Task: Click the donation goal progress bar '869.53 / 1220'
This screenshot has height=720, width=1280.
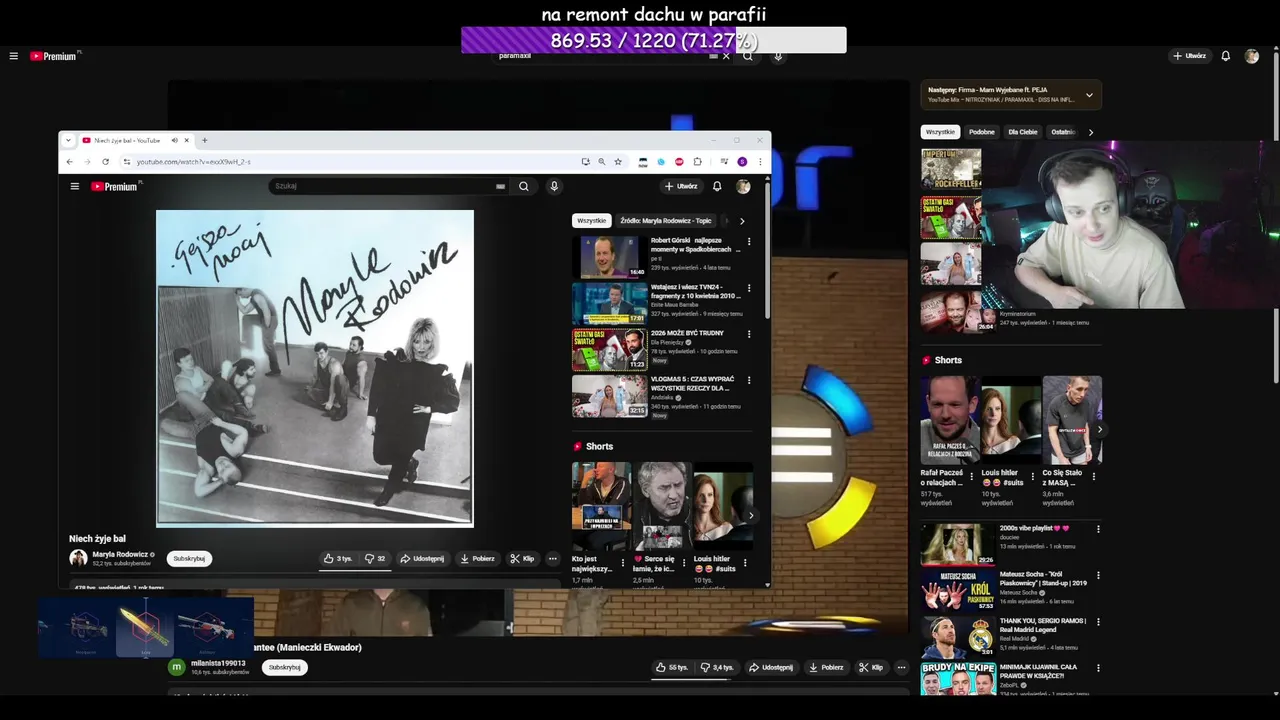Action: pyautogui.click(x=653, y=40)
